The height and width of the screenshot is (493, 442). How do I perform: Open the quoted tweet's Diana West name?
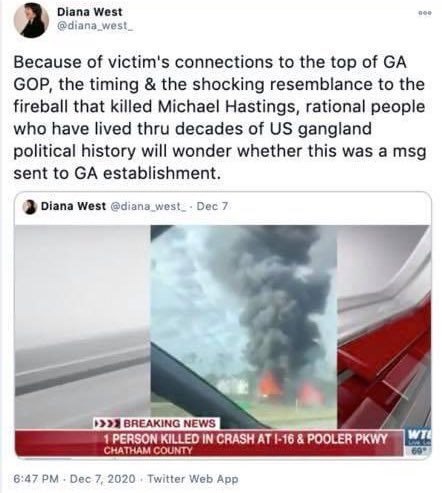click(73, 206)
